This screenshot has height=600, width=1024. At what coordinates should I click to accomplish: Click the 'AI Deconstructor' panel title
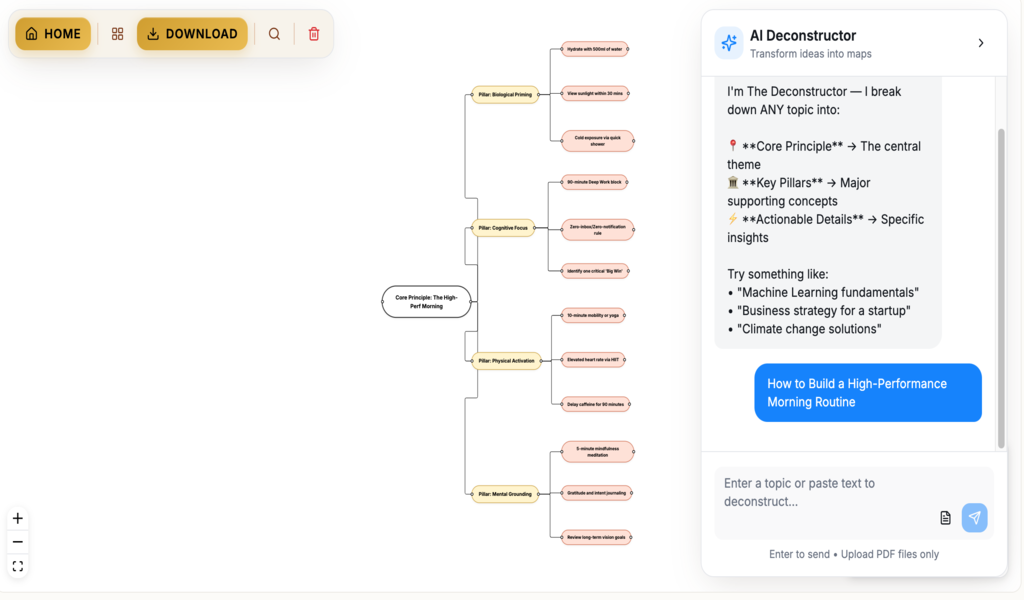click(803, 35)
